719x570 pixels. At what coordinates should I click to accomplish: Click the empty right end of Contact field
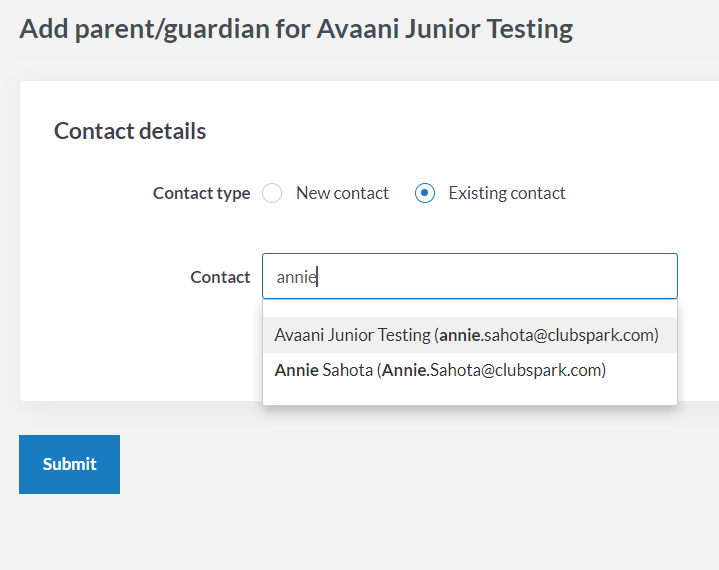coord(600,276)
